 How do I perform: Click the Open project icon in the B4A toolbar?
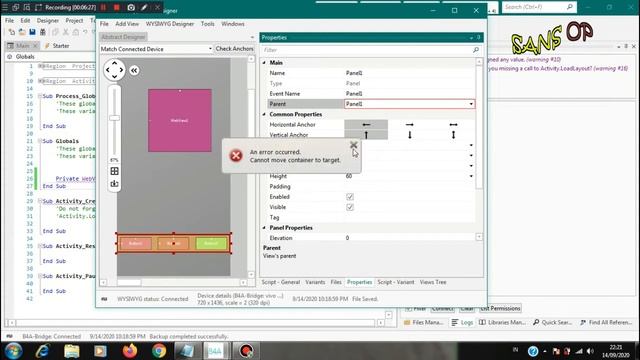22,32
